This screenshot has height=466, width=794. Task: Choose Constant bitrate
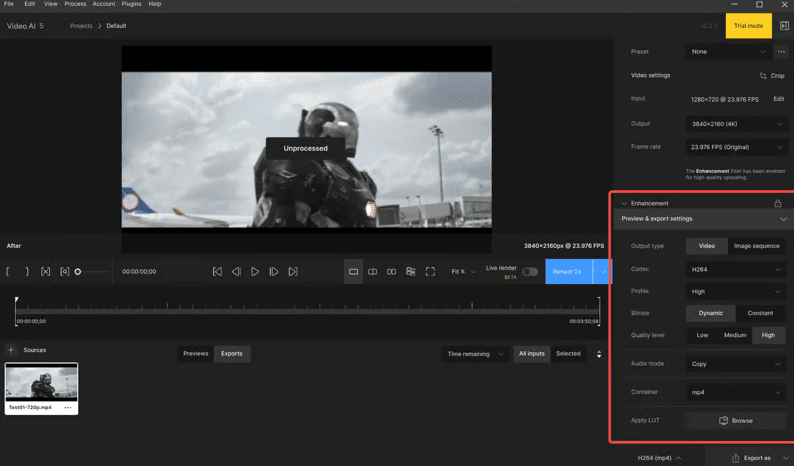tap(760, 313)
